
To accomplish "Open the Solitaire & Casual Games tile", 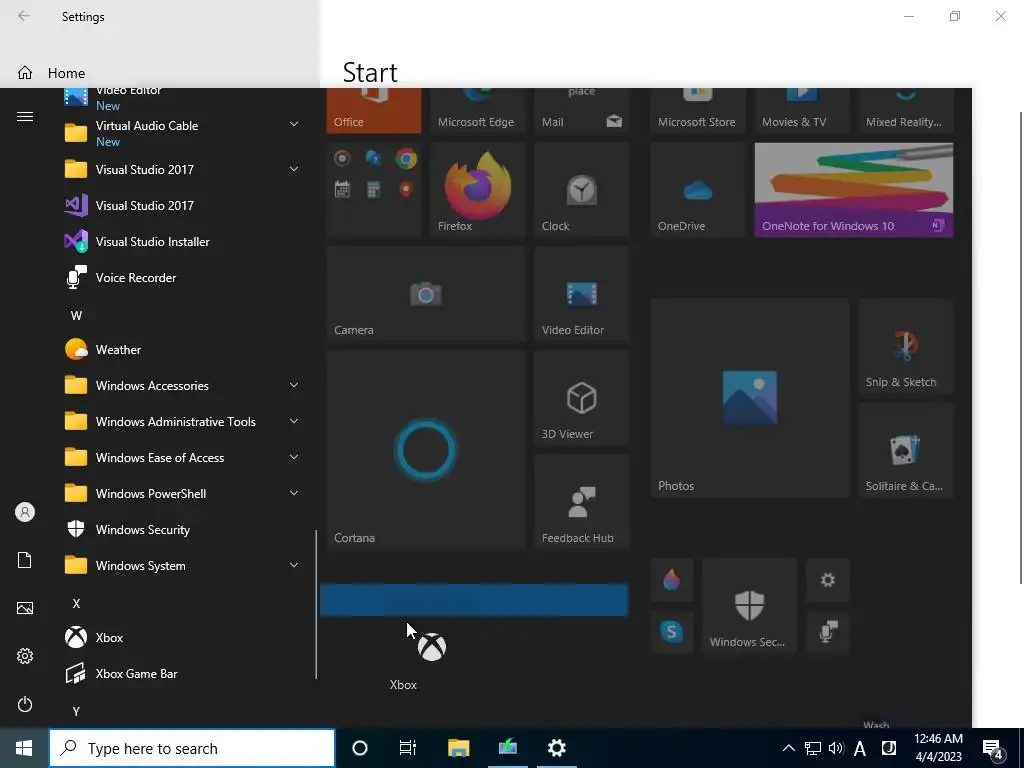I will pyautogui.click(x=906, y=450).
